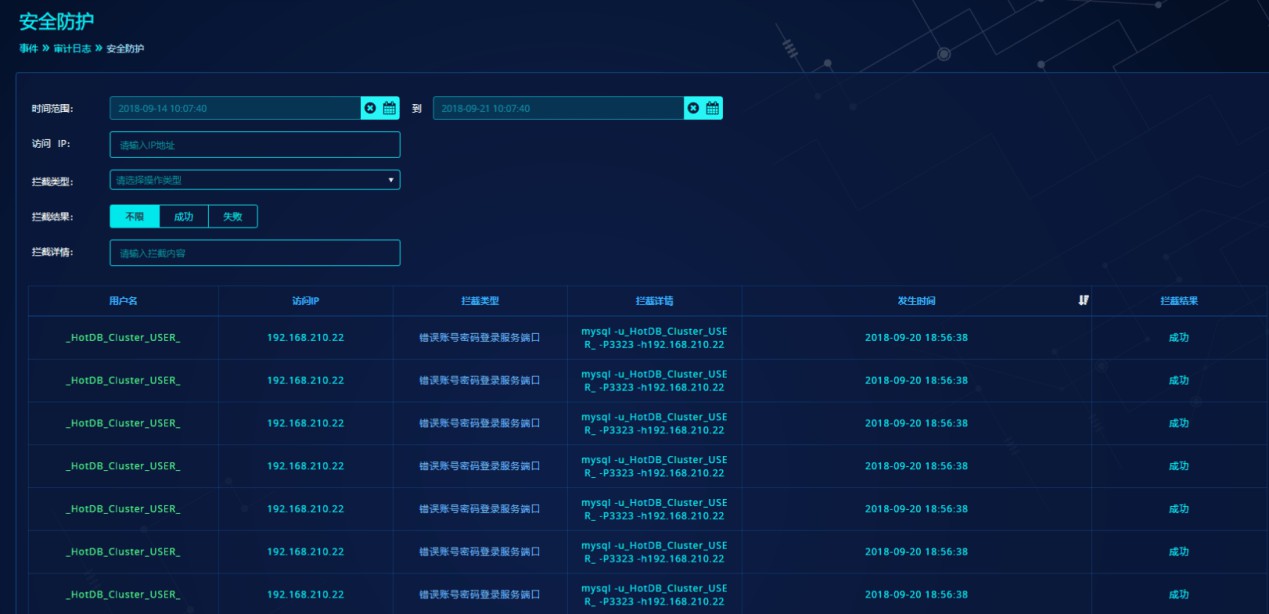The width and height of the screenshot is (1269, 614).
Task: Focus the start time input 2018-09-14 10:07:40
Action: point(235,108)
